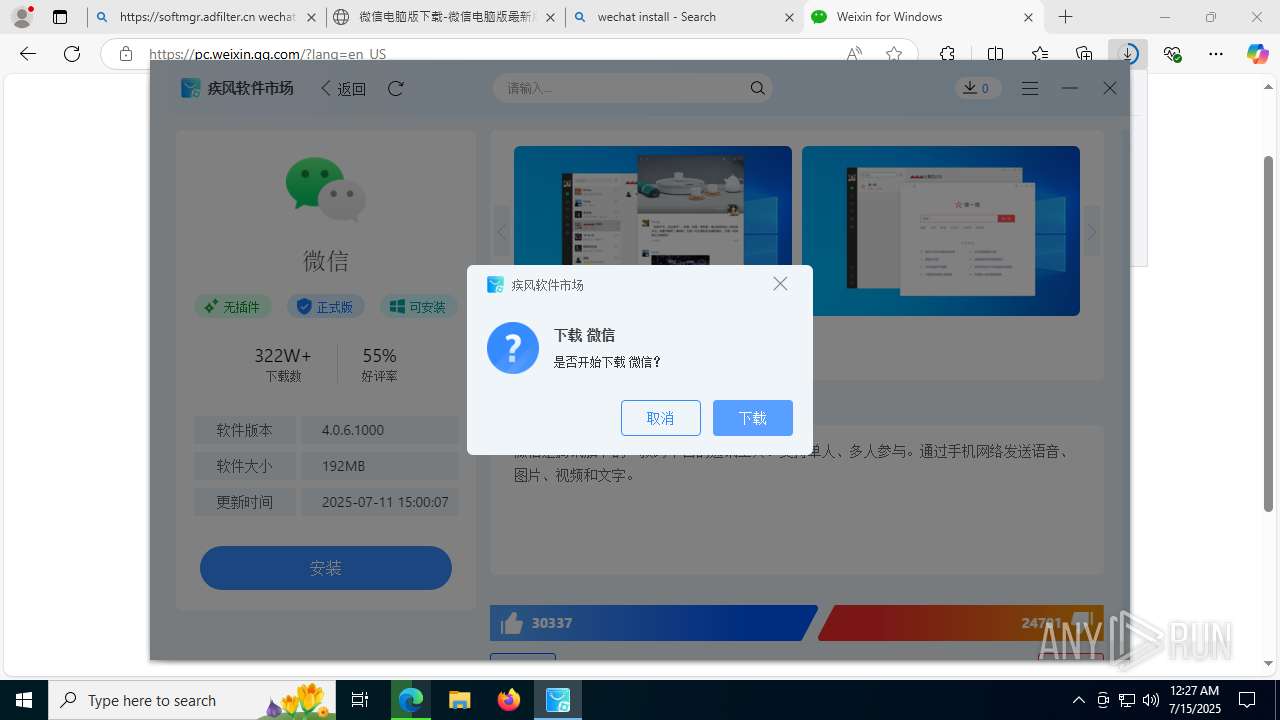Open the Favorites list icon
The width and height of the screenshot is (1280, 720).
pos(1040,54)
